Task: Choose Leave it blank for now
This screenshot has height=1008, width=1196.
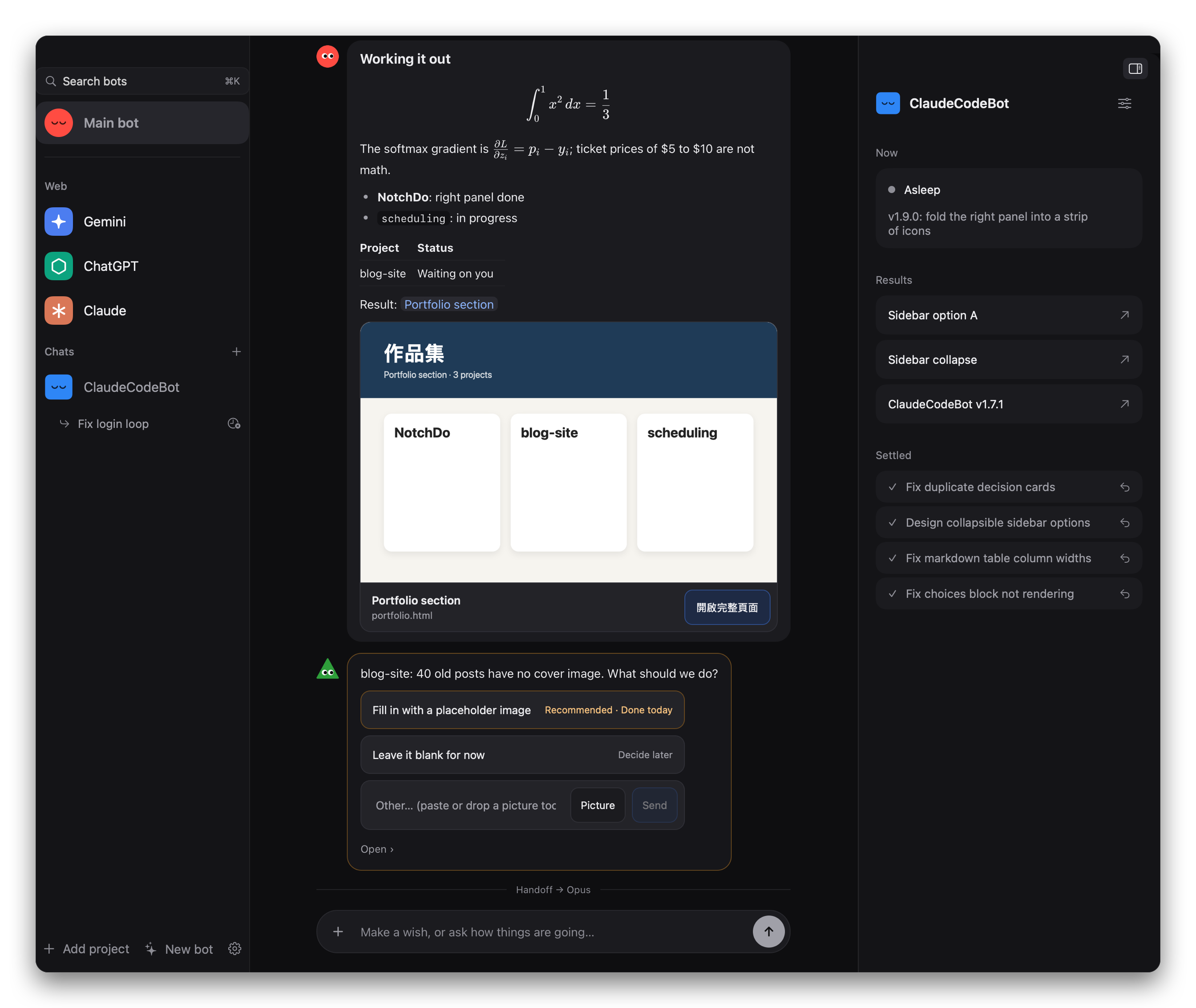Action: click(x=522, y=755)
